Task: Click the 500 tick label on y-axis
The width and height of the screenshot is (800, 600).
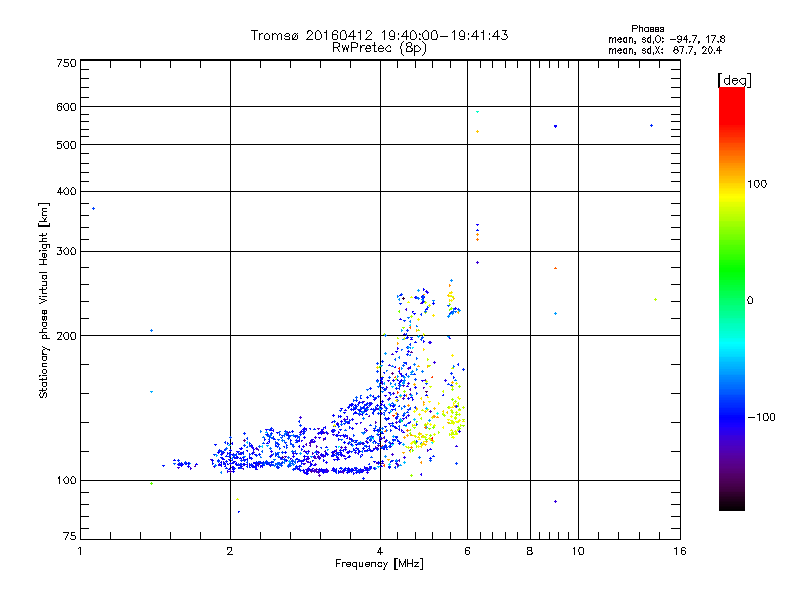Action: coord(66,145)
